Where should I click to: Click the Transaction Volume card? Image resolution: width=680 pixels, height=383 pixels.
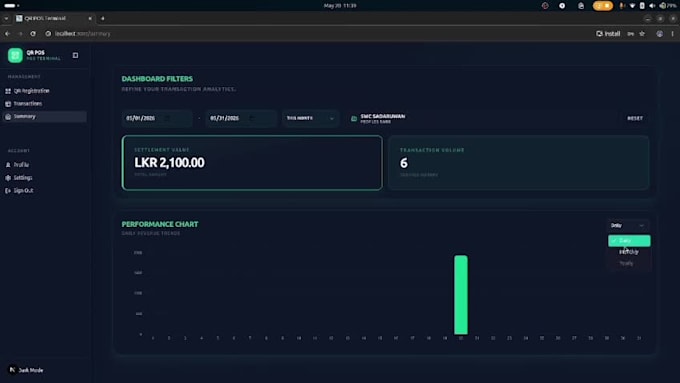click(x=519, y=163)
